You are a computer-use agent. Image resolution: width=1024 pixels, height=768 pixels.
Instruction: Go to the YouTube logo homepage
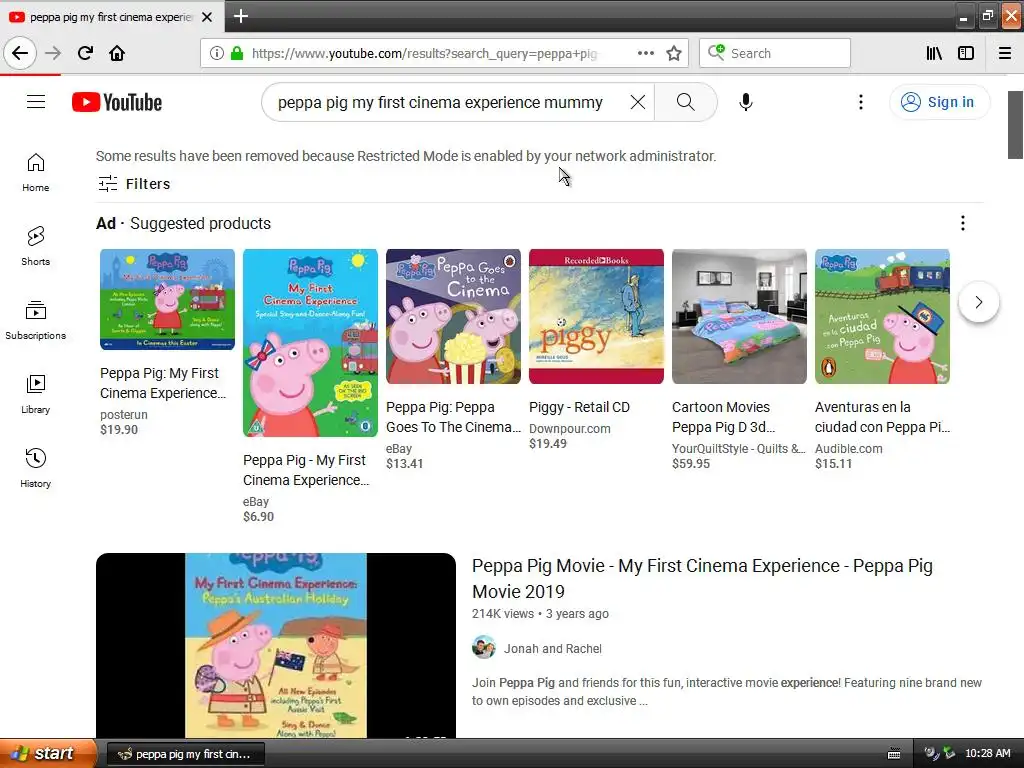(117, 103)
